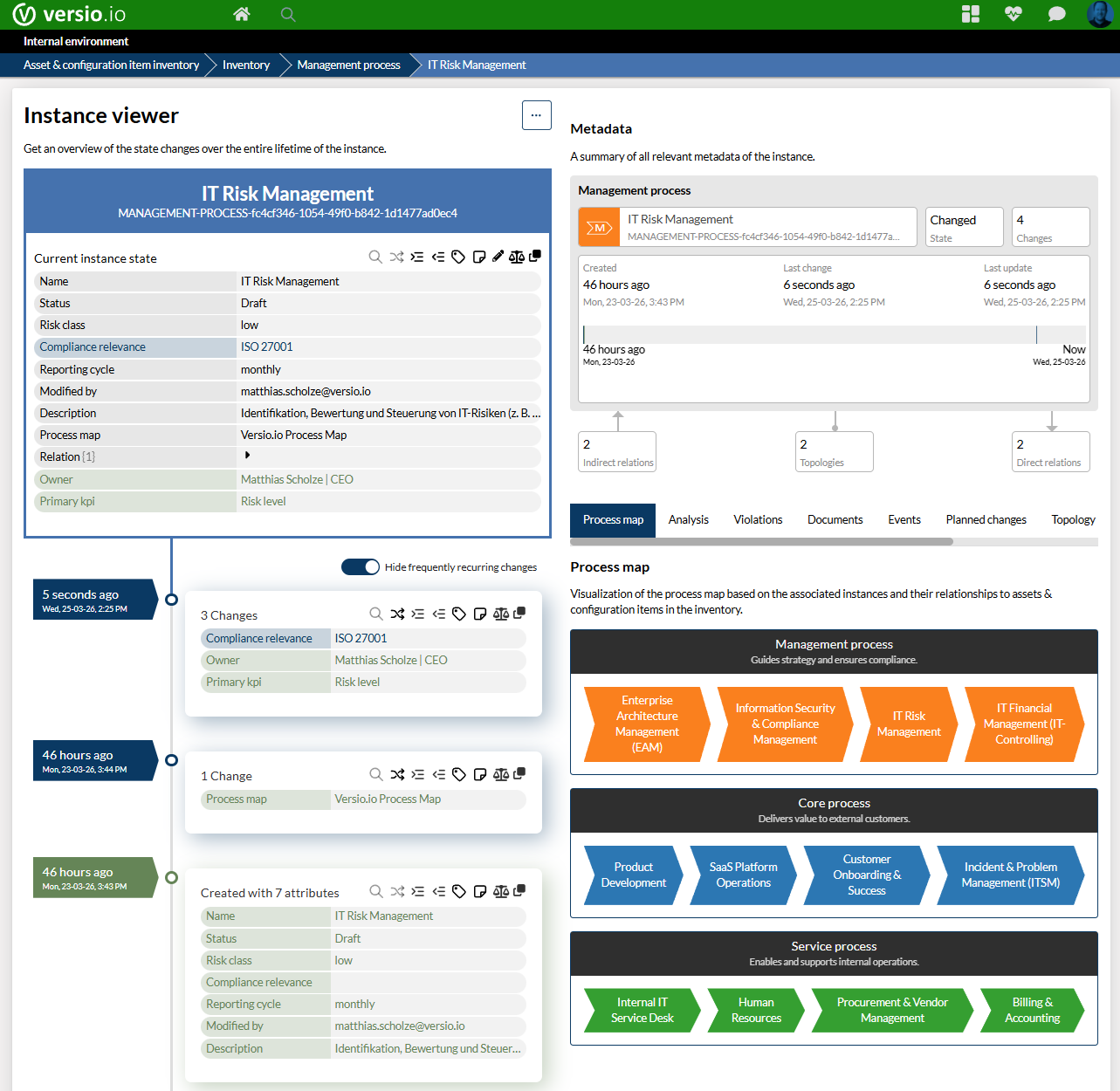Switch to the Violations tab
The width and height of the screenshot is (1120, 1091).
[x=758, y=519]
